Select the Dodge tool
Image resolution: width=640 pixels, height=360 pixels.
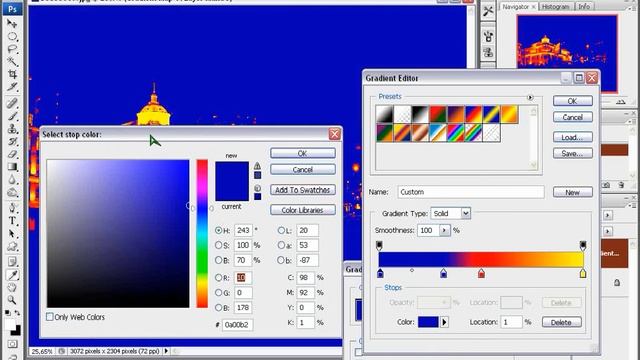[x=12, y=192]
